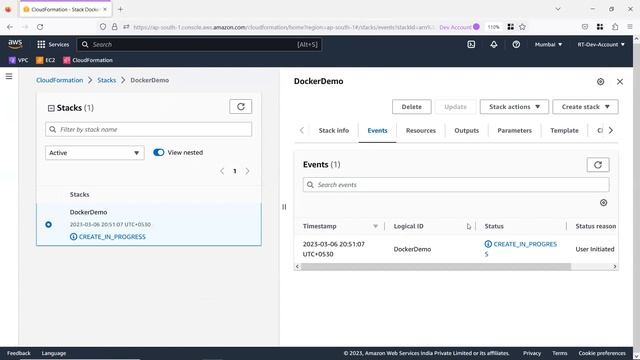
Task: Switch to the Stack info tab
Action: tap(333, 131)
